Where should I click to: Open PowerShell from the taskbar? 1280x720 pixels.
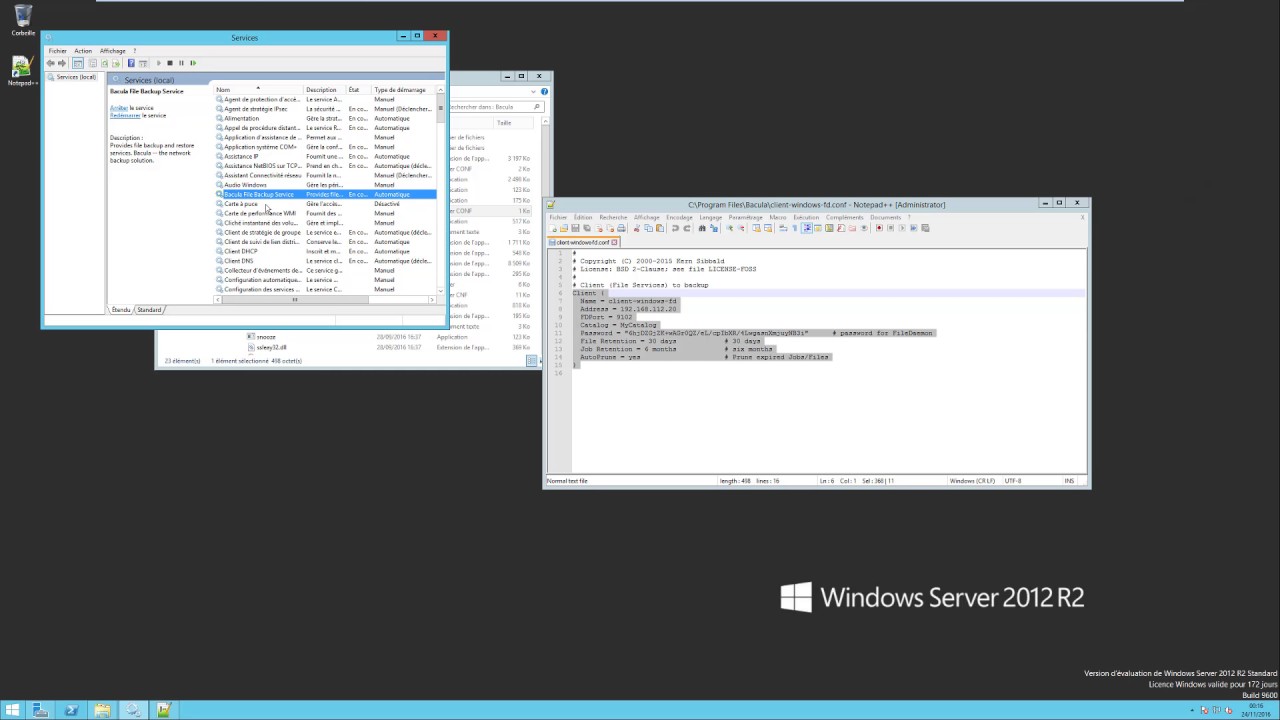pyautogui.click(x=71, y=710)
